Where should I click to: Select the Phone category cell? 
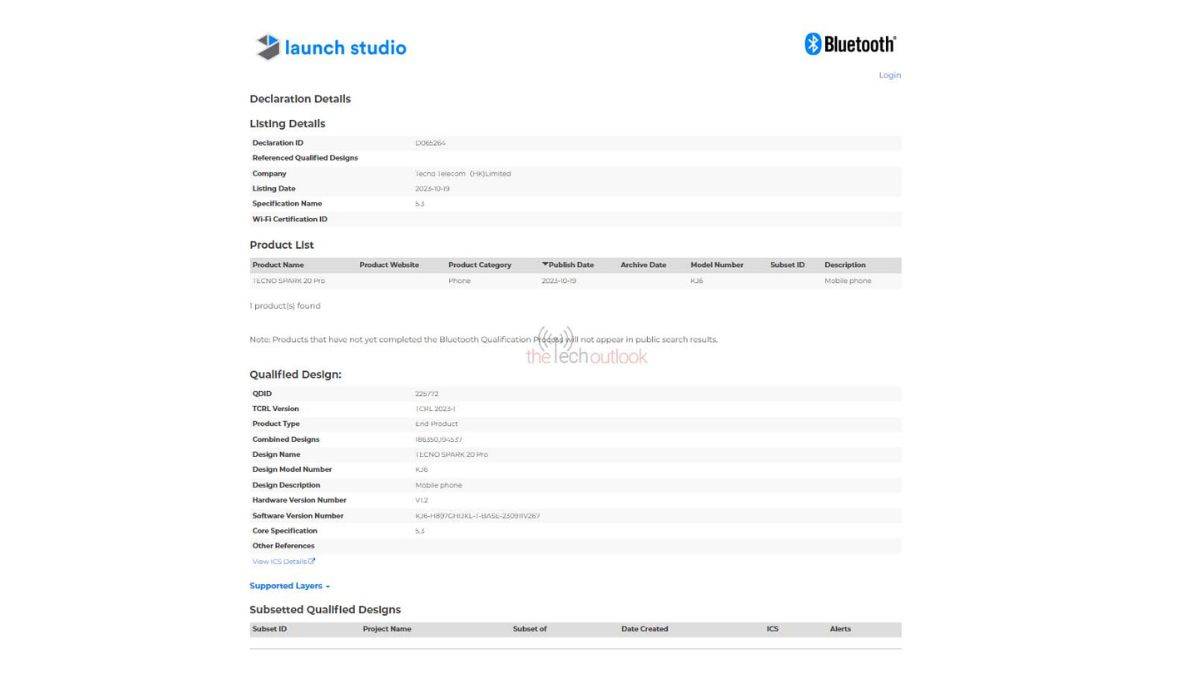click(459, 281)
